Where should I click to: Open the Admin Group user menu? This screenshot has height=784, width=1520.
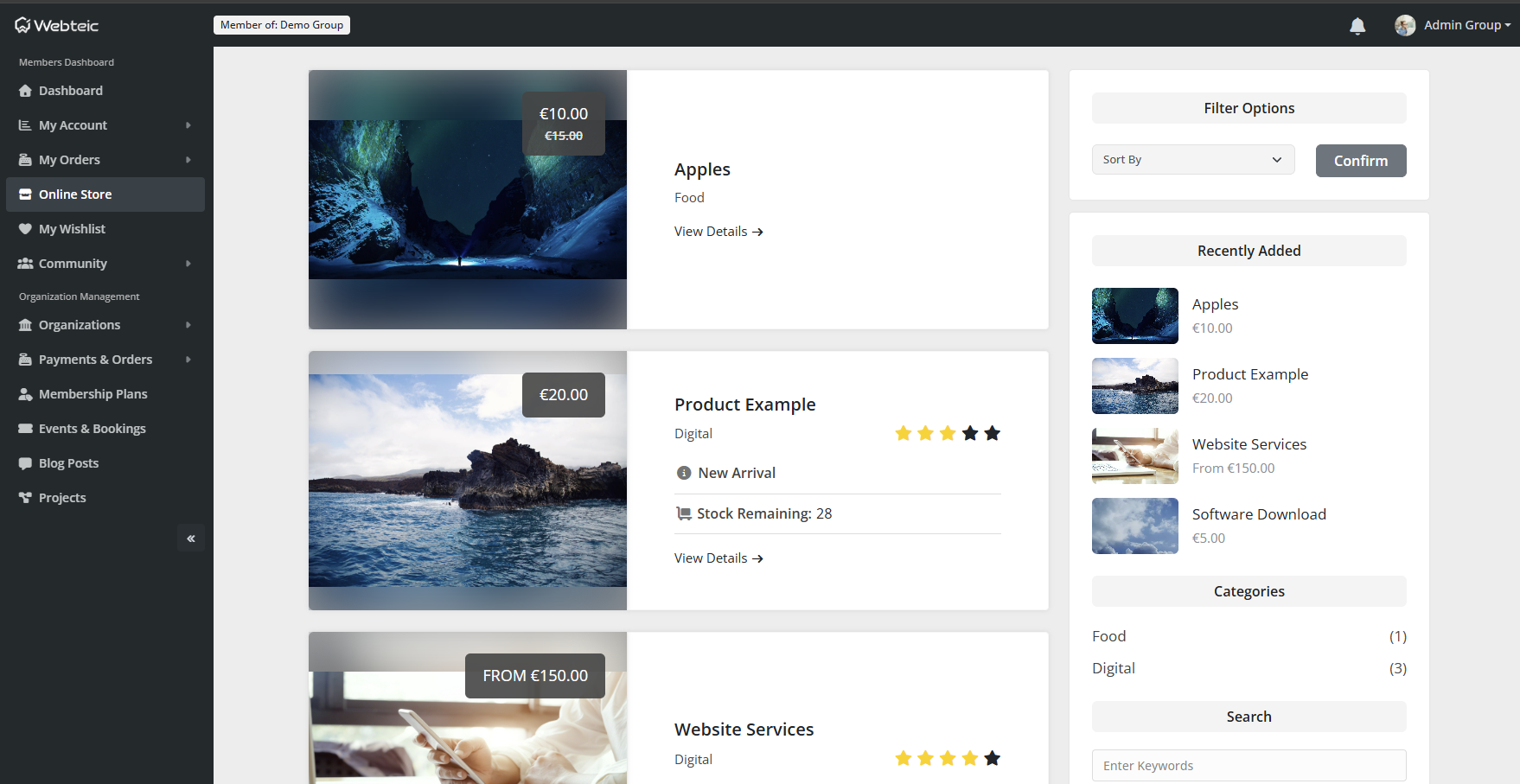1453,25
